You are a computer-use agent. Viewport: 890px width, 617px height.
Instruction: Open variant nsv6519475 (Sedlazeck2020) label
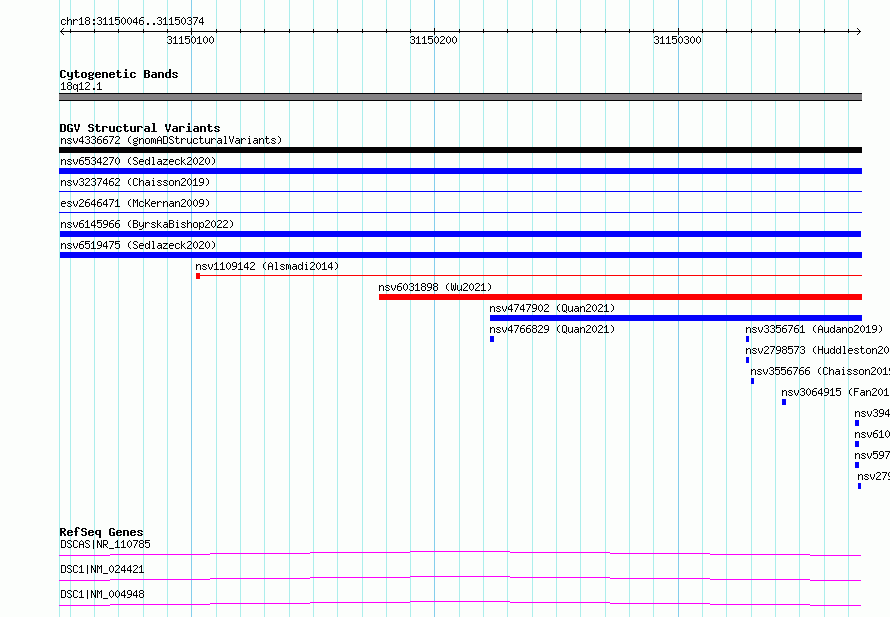click(138, 245)
